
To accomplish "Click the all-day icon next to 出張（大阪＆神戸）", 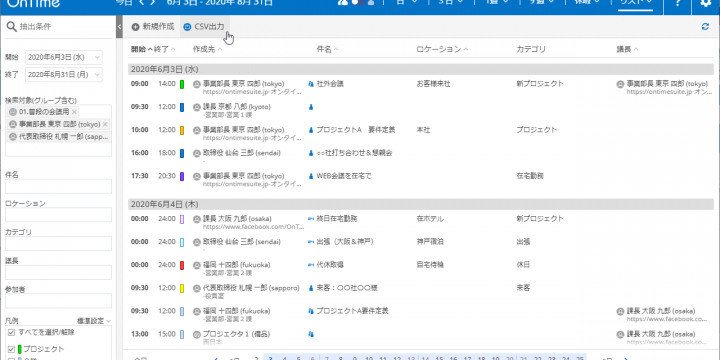I will point(311,242).
